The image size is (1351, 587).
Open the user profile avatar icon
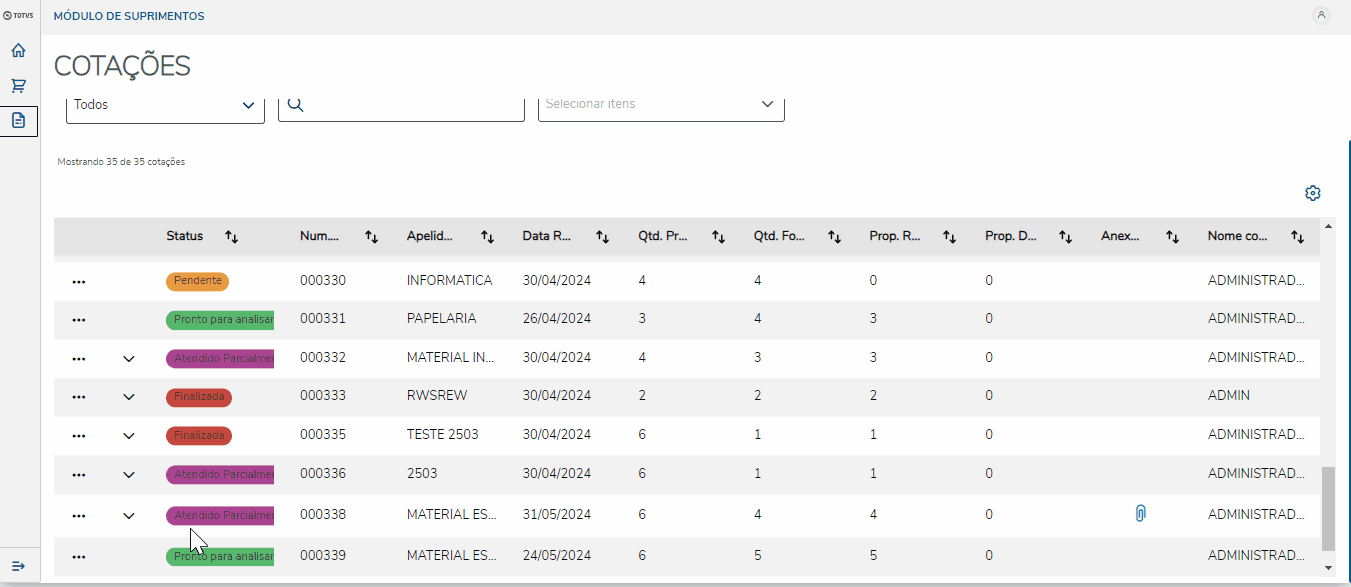1321,15
